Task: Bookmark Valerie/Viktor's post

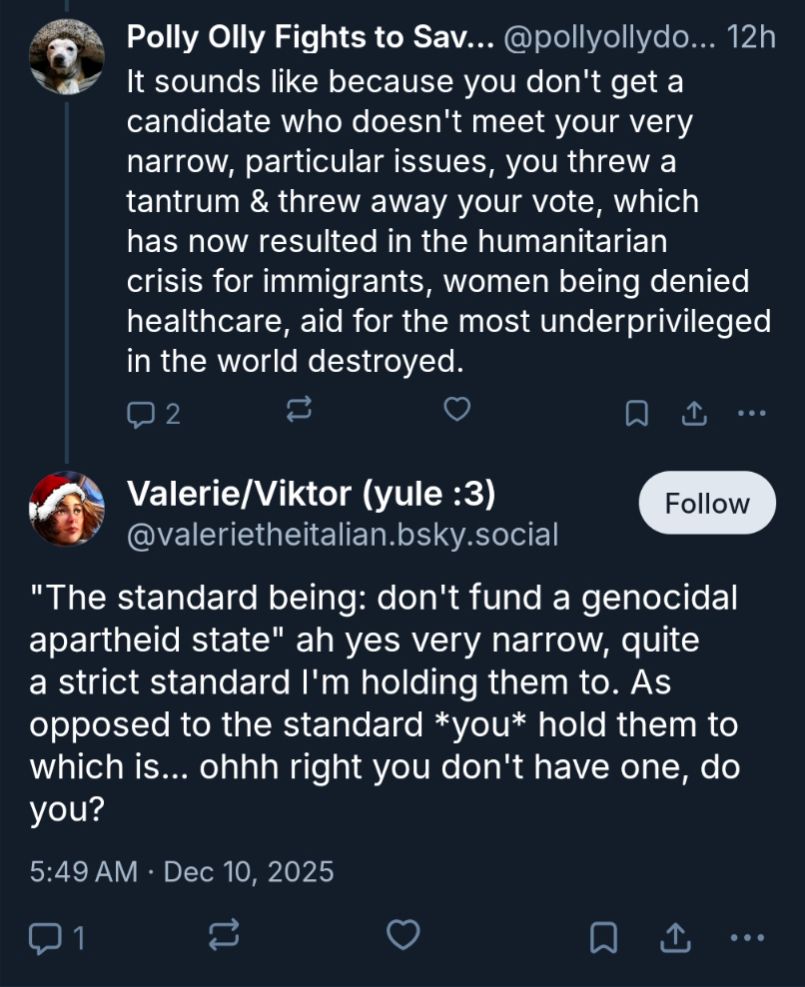Action: [x=603, y=937]
